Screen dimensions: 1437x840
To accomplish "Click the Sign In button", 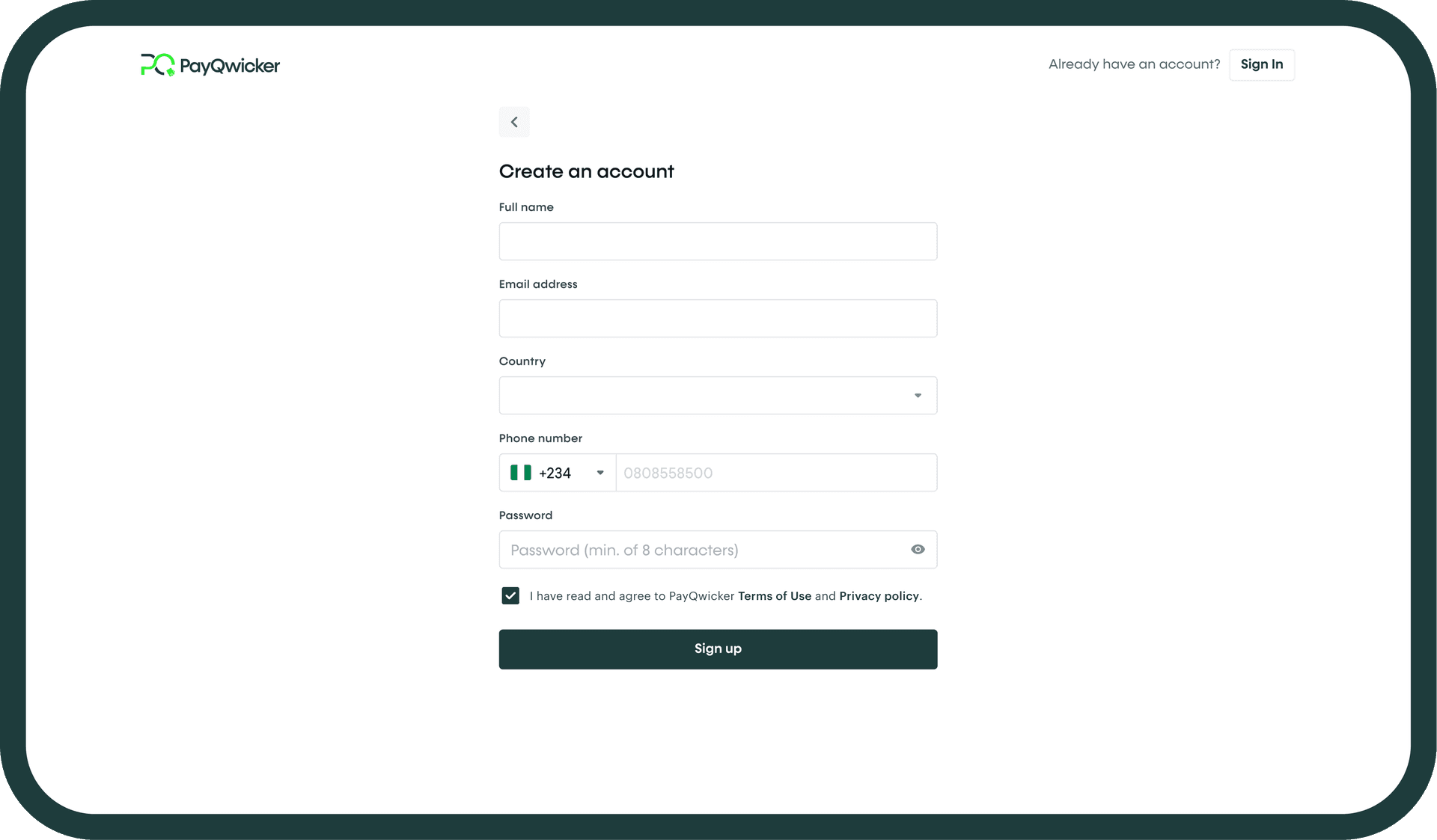I will click(1261, 64).
